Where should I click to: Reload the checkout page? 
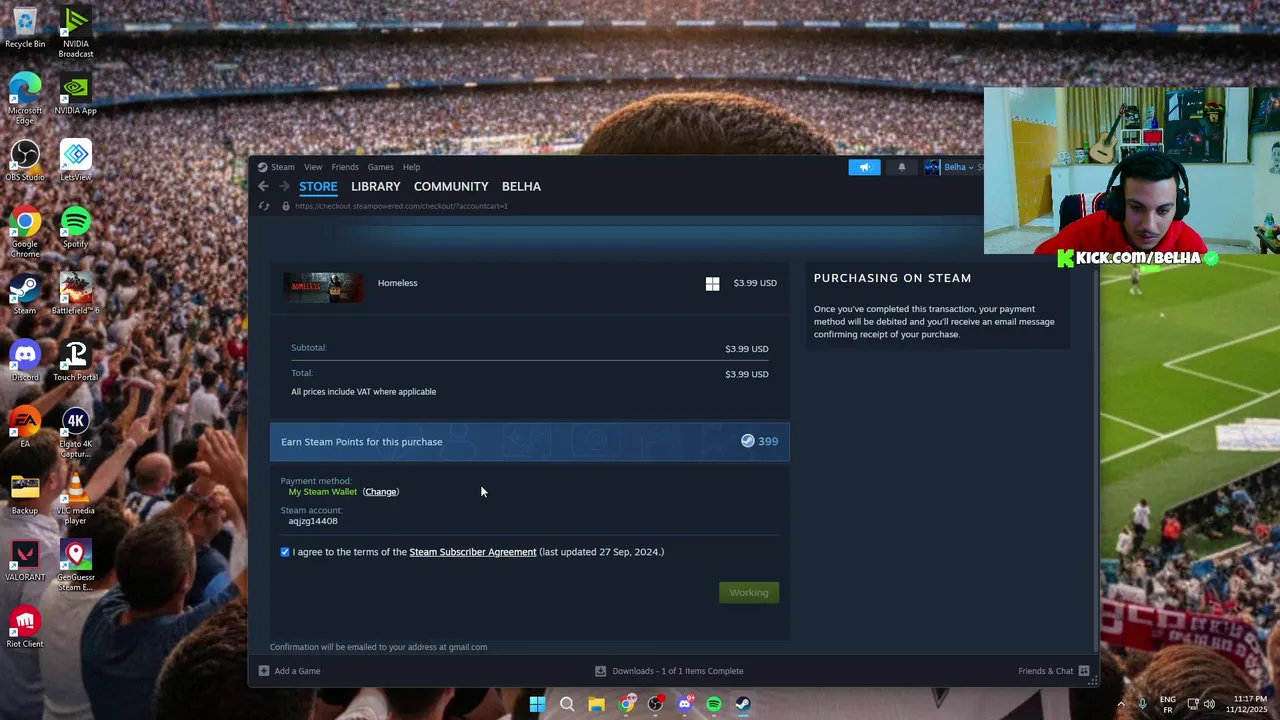click(264, 206)
